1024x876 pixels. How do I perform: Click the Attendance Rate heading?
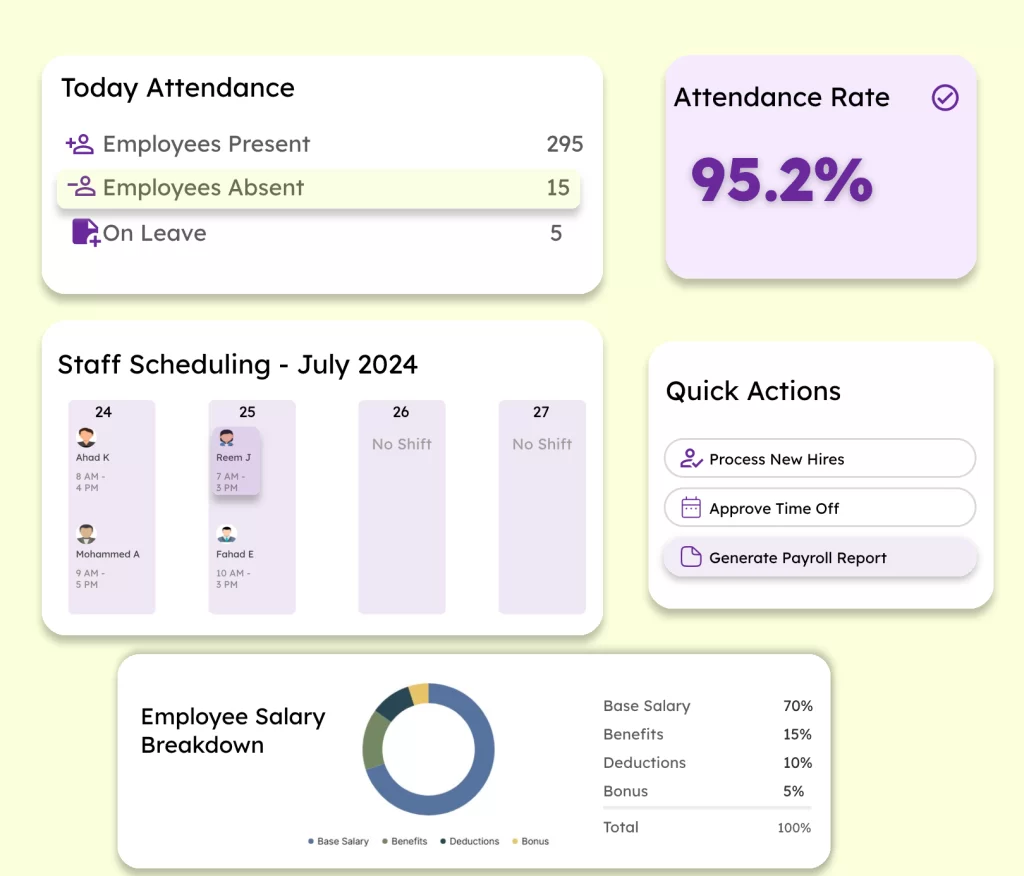[782, 97]
